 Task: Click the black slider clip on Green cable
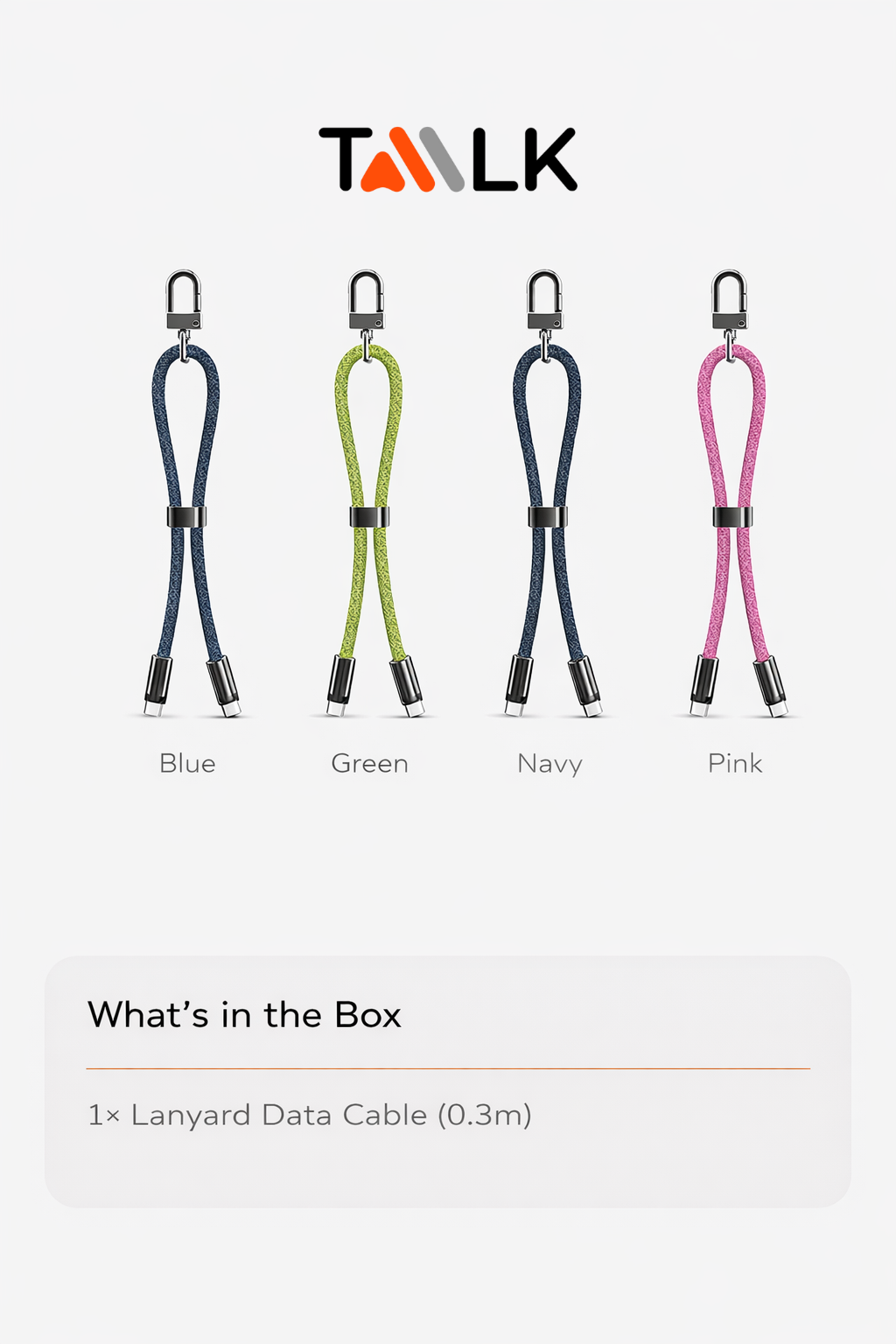369,517
